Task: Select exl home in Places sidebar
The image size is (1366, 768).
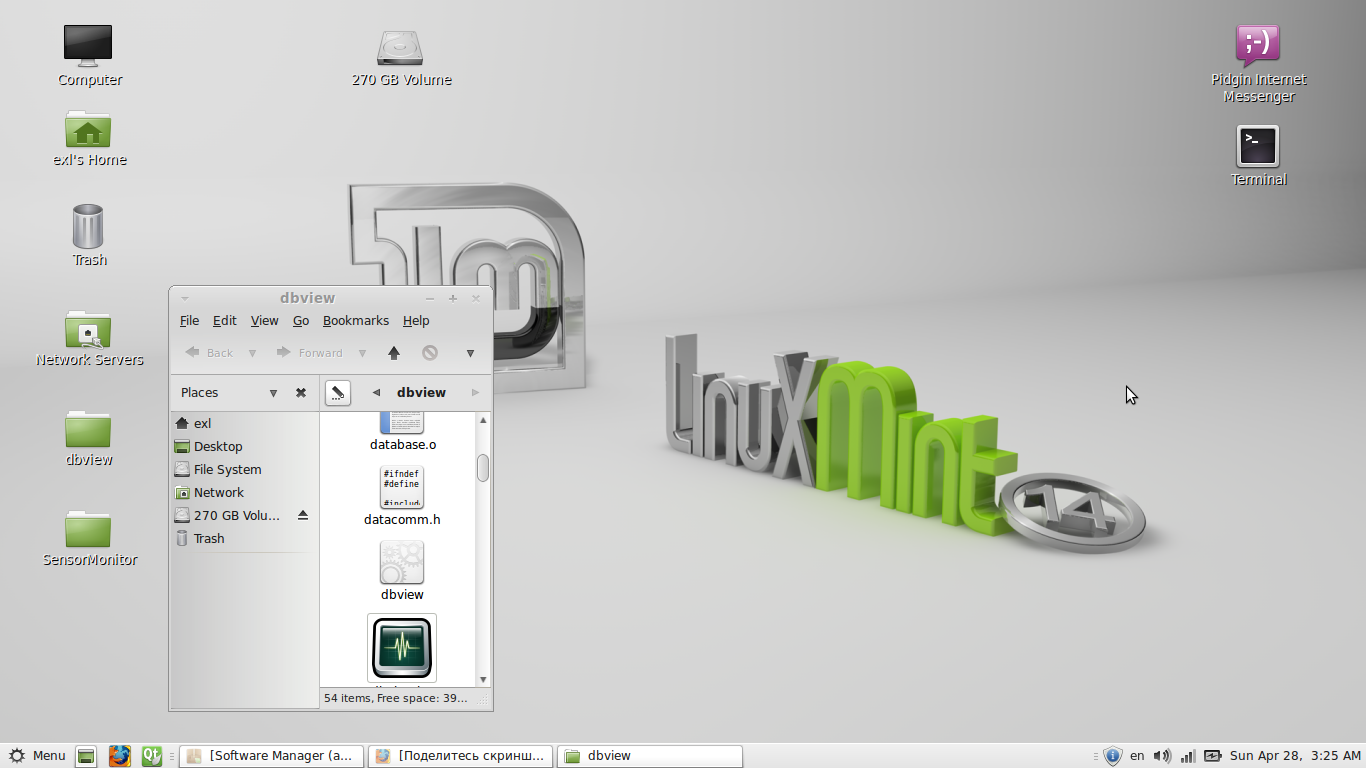Action: (243, 423)
